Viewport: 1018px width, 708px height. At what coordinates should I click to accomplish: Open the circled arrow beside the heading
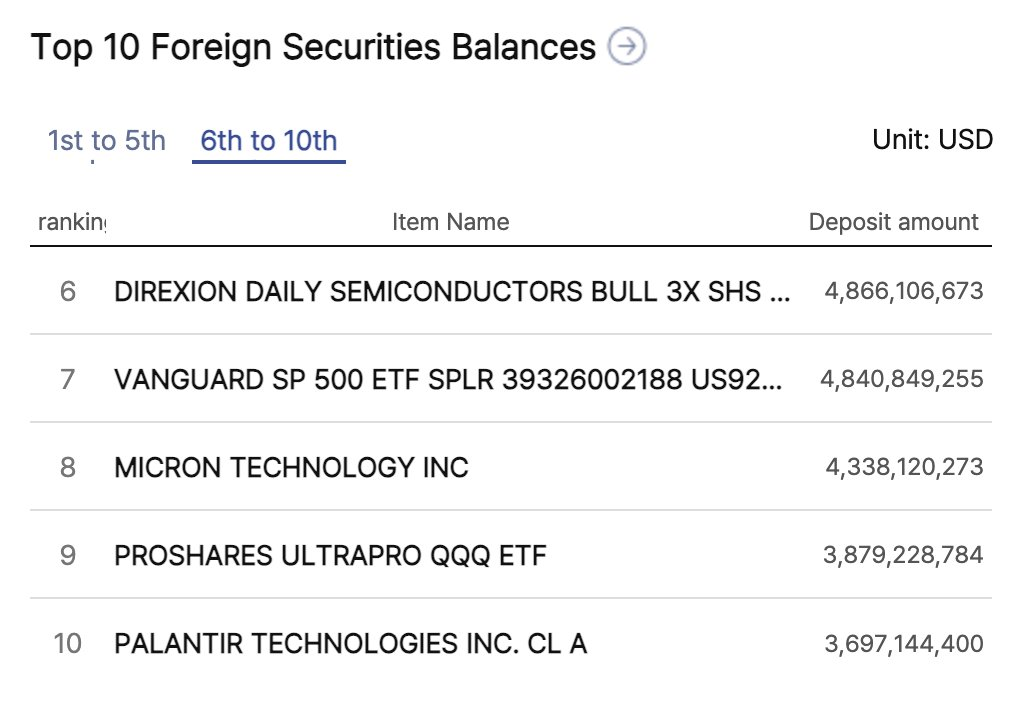point(627,46)
